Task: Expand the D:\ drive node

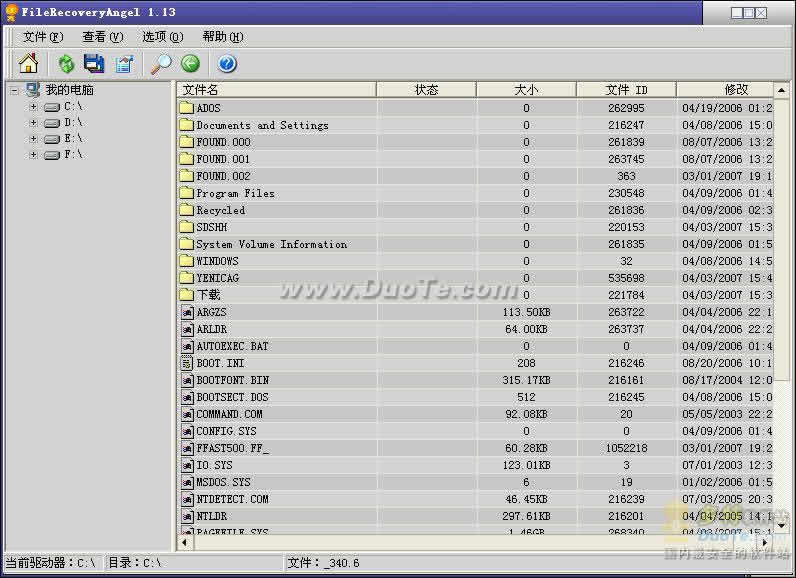Action: tap(34, 123)
